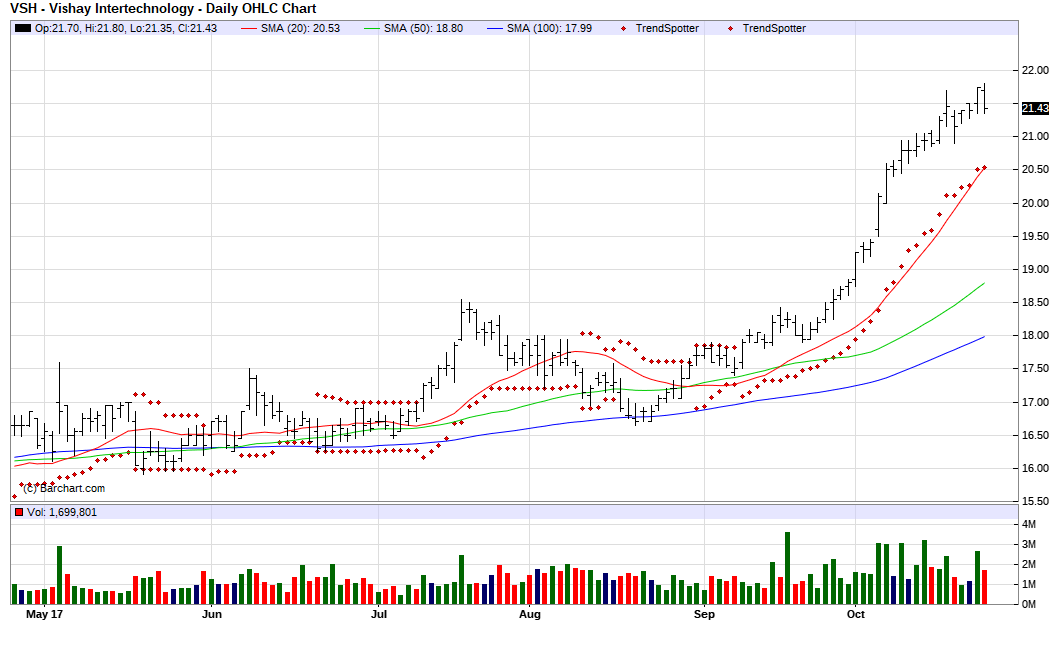Click the chart title 'VSH - Vishay Intertechnology - Daily OHLC Chart'
The image size is (1060, 645).
163,9
